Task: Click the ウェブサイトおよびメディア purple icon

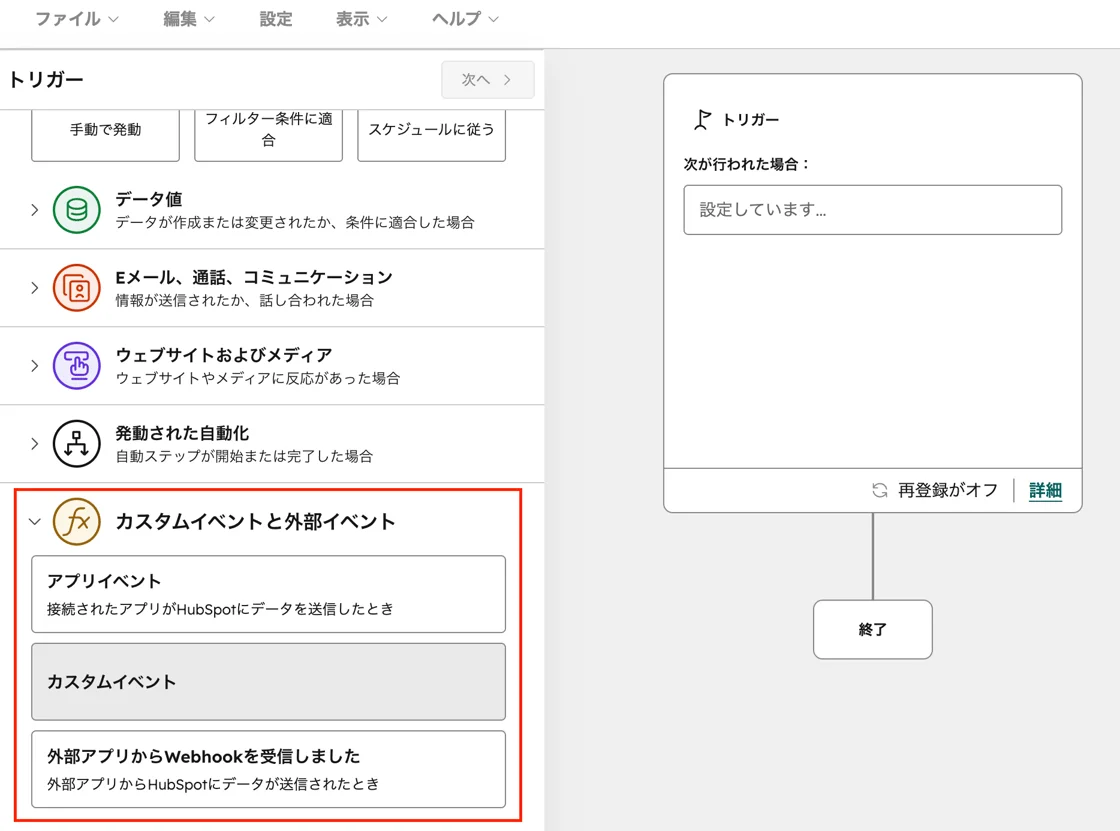Action: coord(76,366)
